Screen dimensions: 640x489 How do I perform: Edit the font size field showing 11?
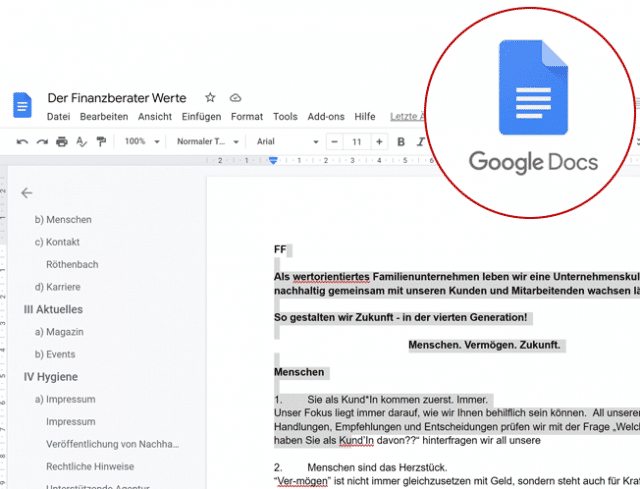click(357, 142)
